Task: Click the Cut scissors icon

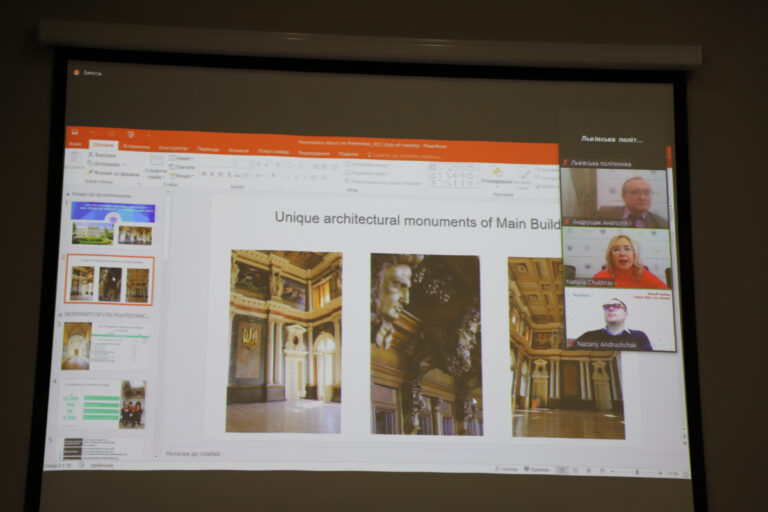Action: pos(92,156)
